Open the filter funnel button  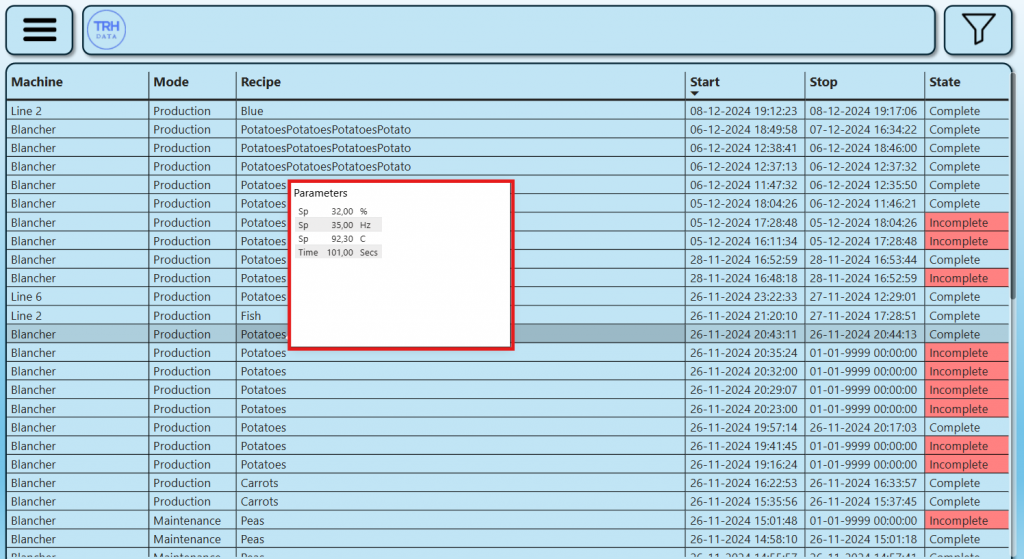[x=978, y=30]
